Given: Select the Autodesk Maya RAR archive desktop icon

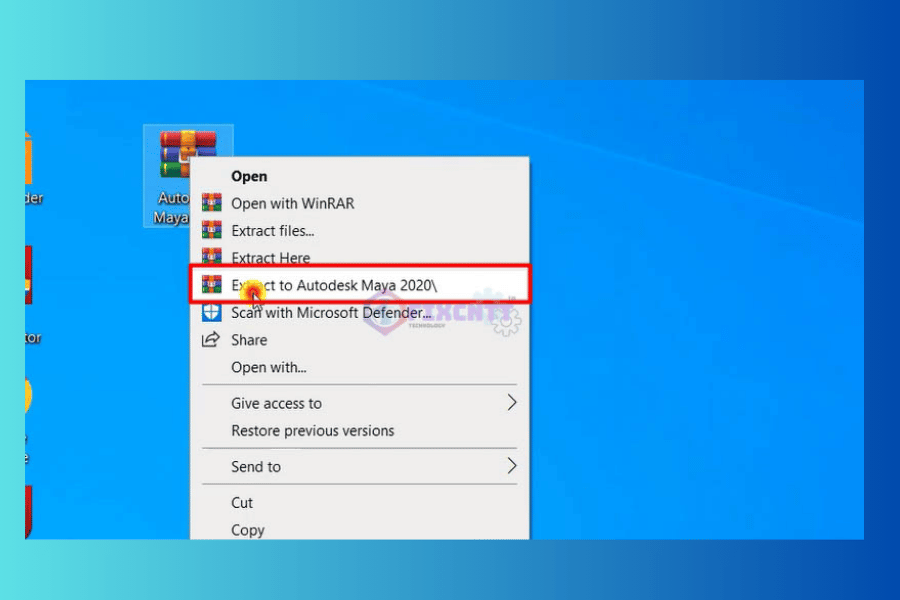Looking at the screenshot, I should point(188,157).
